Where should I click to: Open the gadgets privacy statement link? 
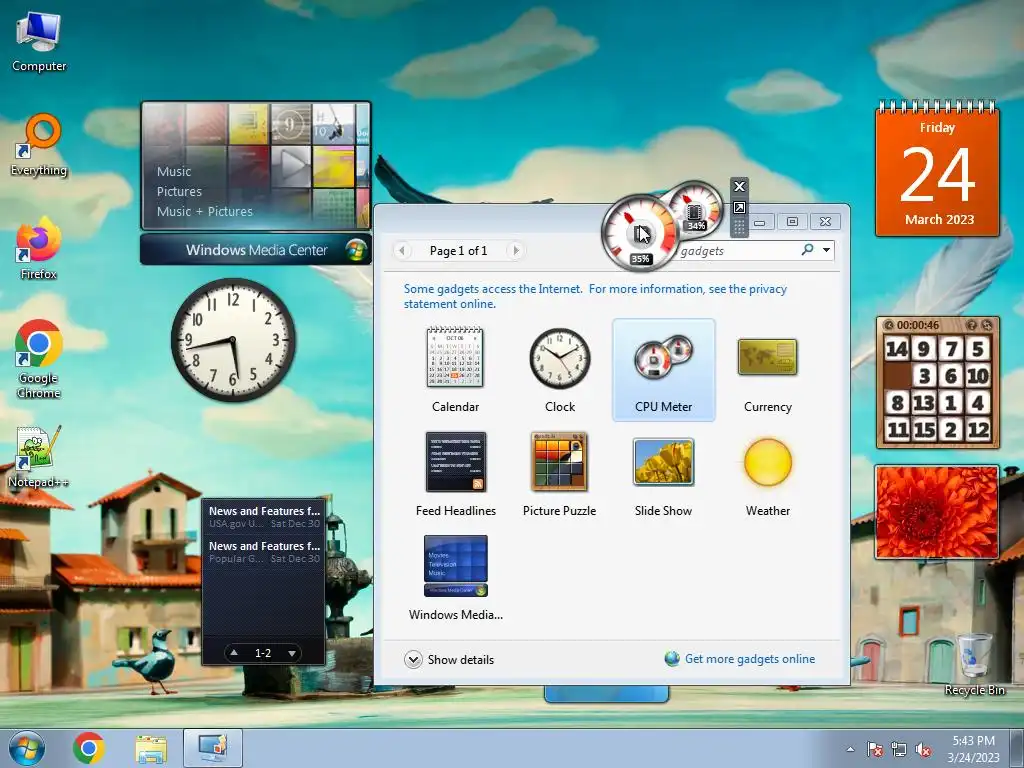click(x=595, y=296)
